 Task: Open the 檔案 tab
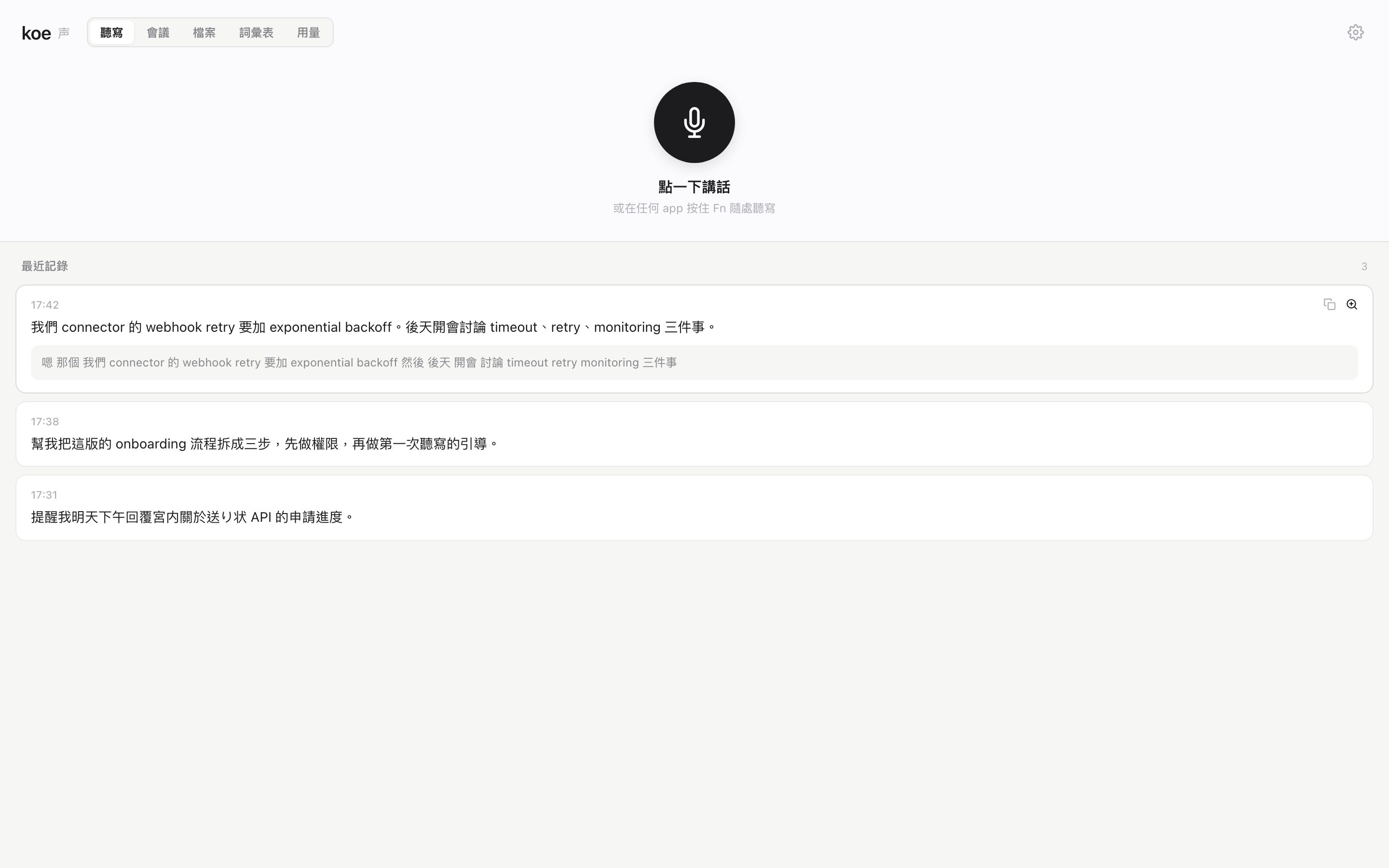204,33
